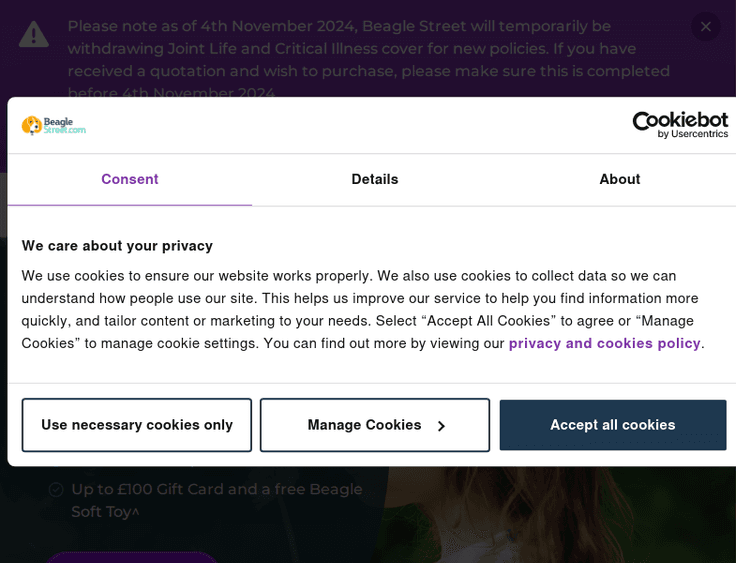
Task: Click the Joint Life withdrawal notice text
Action: 368,49
